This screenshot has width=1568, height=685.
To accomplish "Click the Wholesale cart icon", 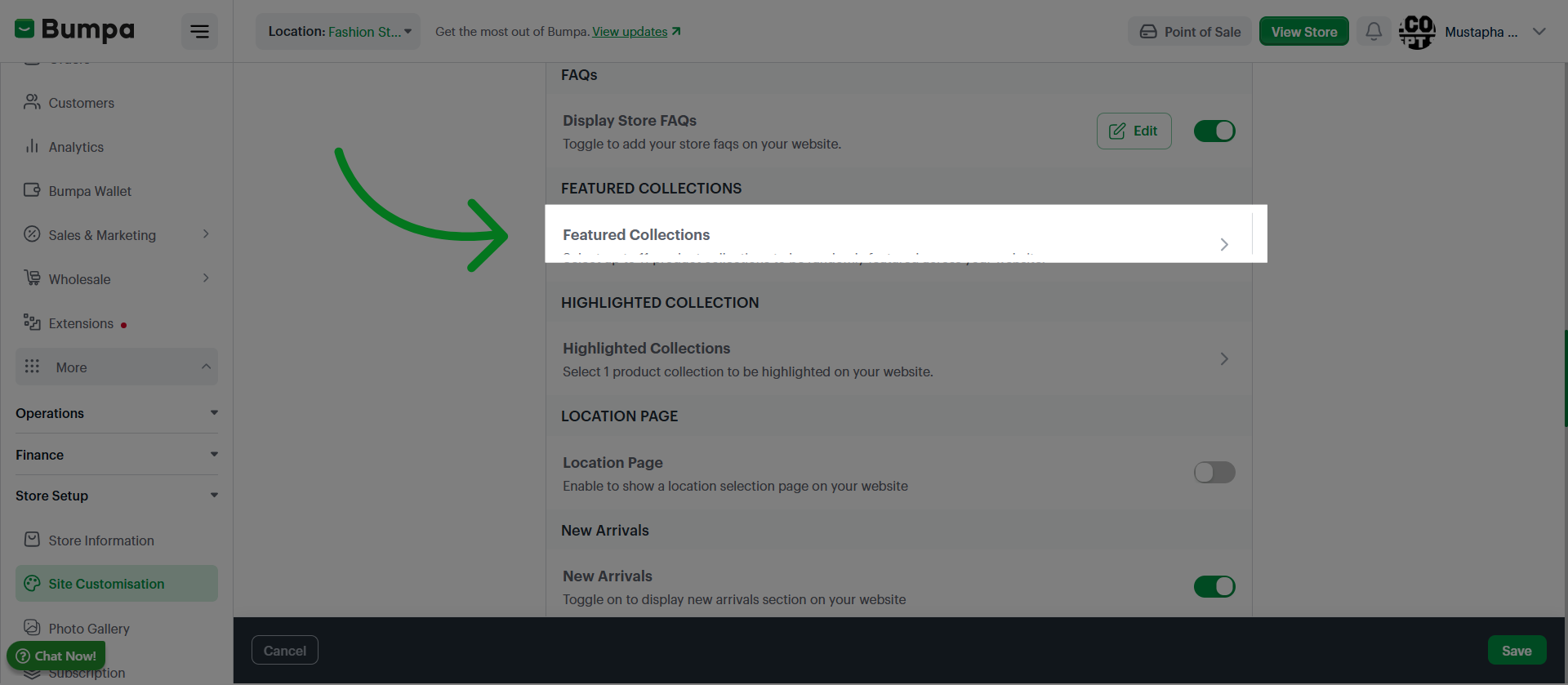I will [x=32, y=278].
